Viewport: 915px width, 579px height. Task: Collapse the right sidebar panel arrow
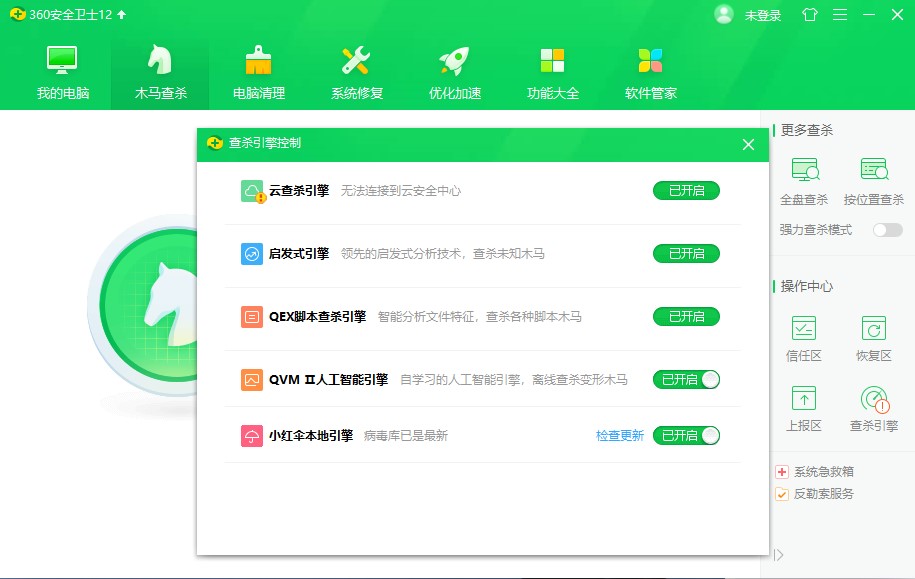pyautogui.click(x=779, y=555)
